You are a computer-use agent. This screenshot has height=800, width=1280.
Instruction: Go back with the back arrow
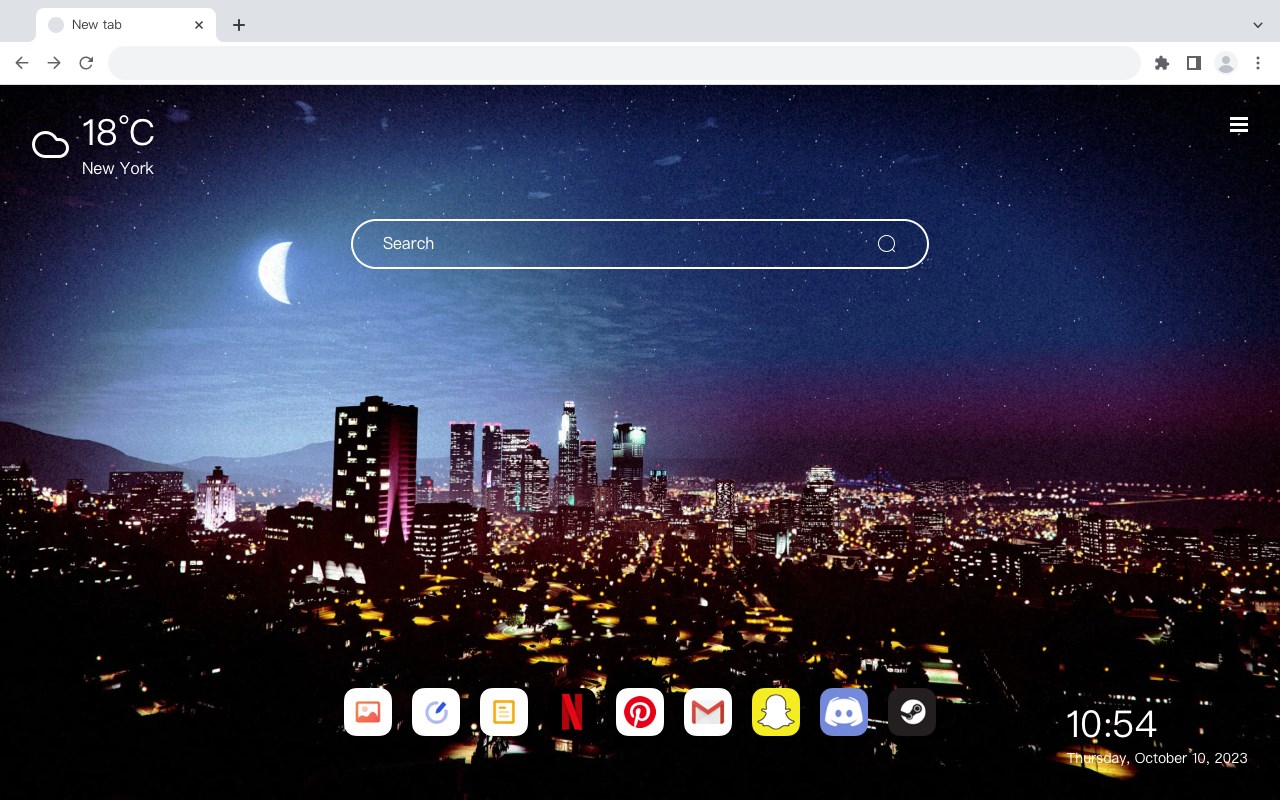pos(22,63)
